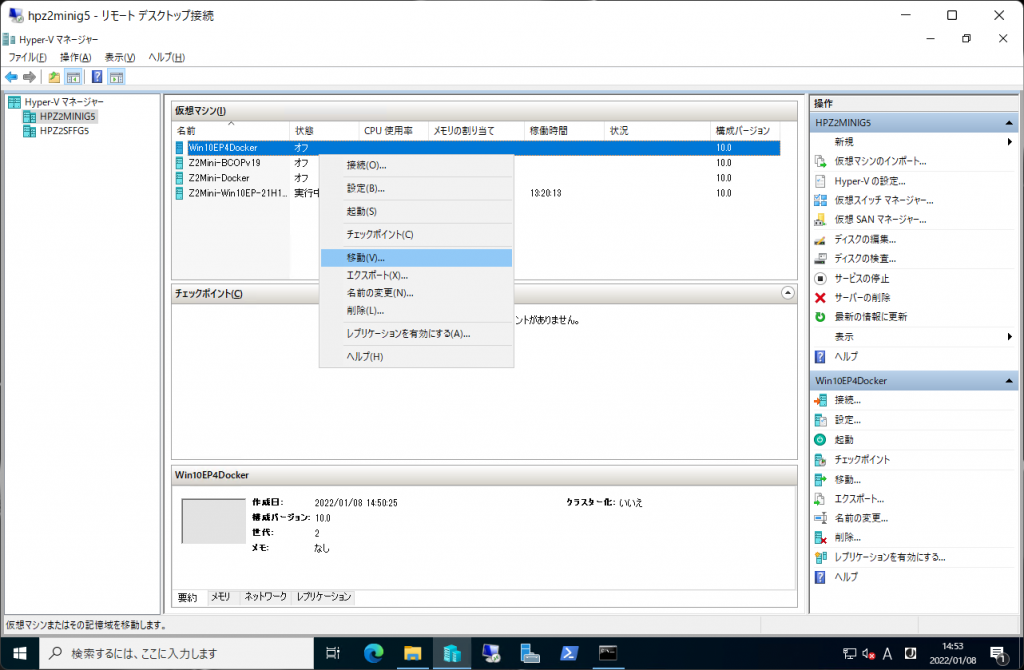The width and height of the screenshot is (1024, 670).
Task: Choose チェックポイント(C) in context menu
Action: coord(416,234)
